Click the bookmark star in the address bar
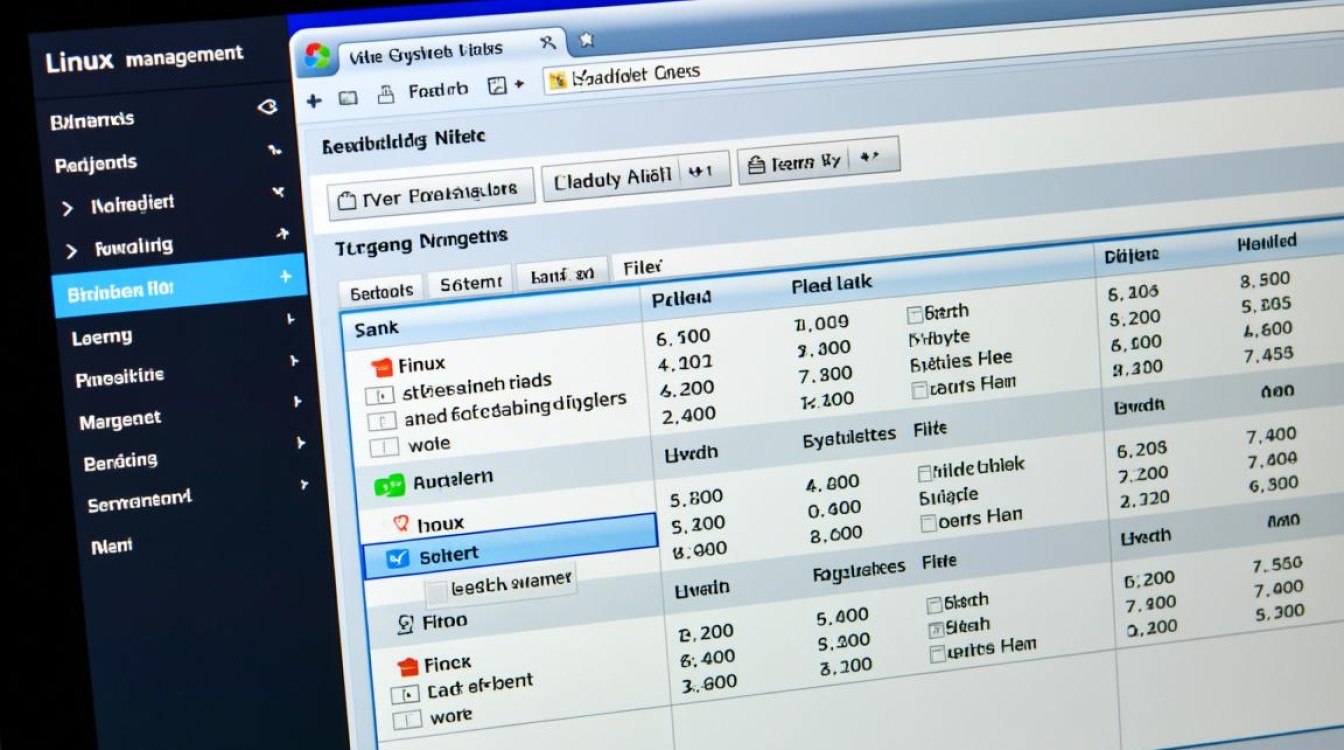 (x=587, y=41)
